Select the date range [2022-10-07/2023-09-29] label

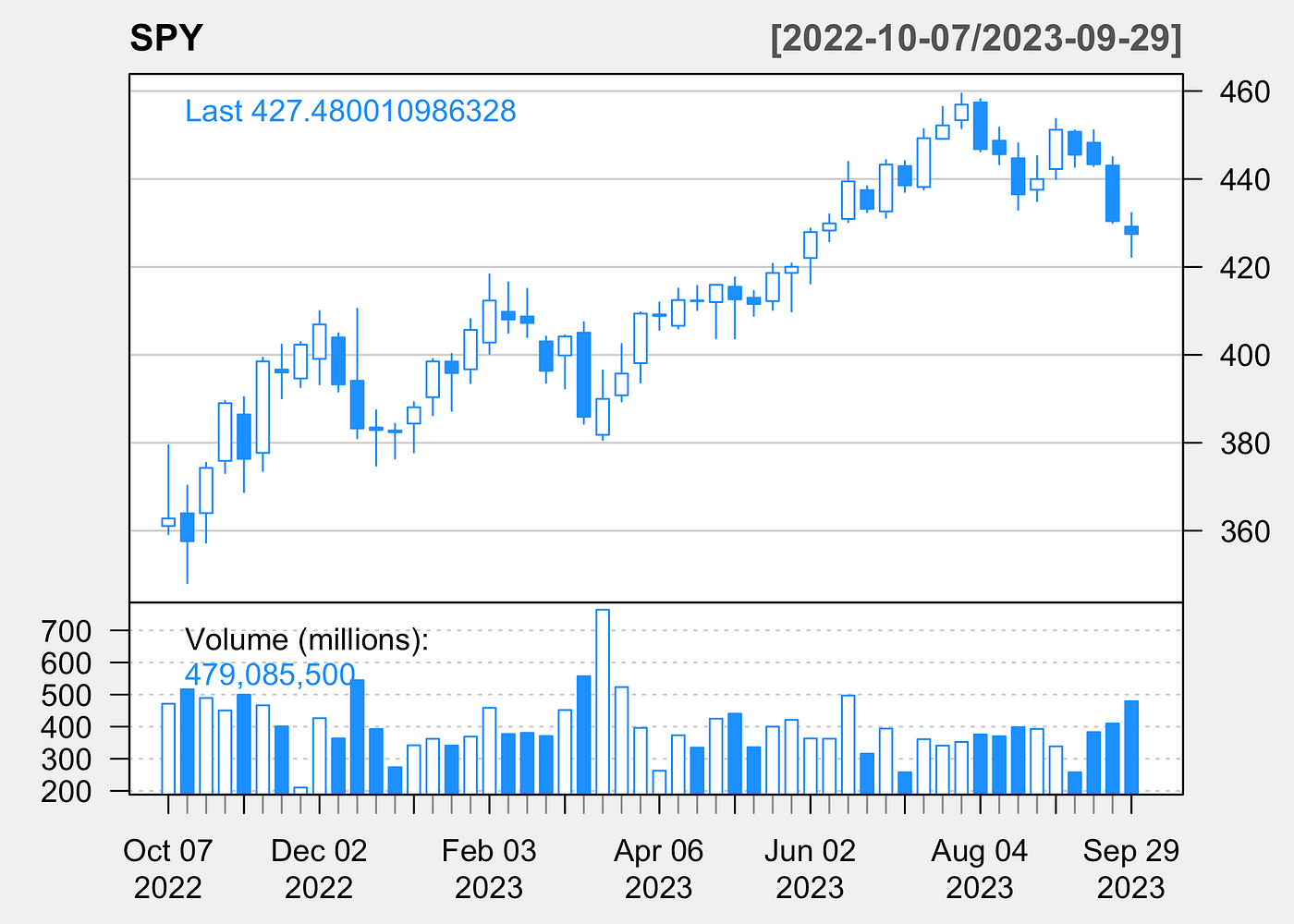976,39
